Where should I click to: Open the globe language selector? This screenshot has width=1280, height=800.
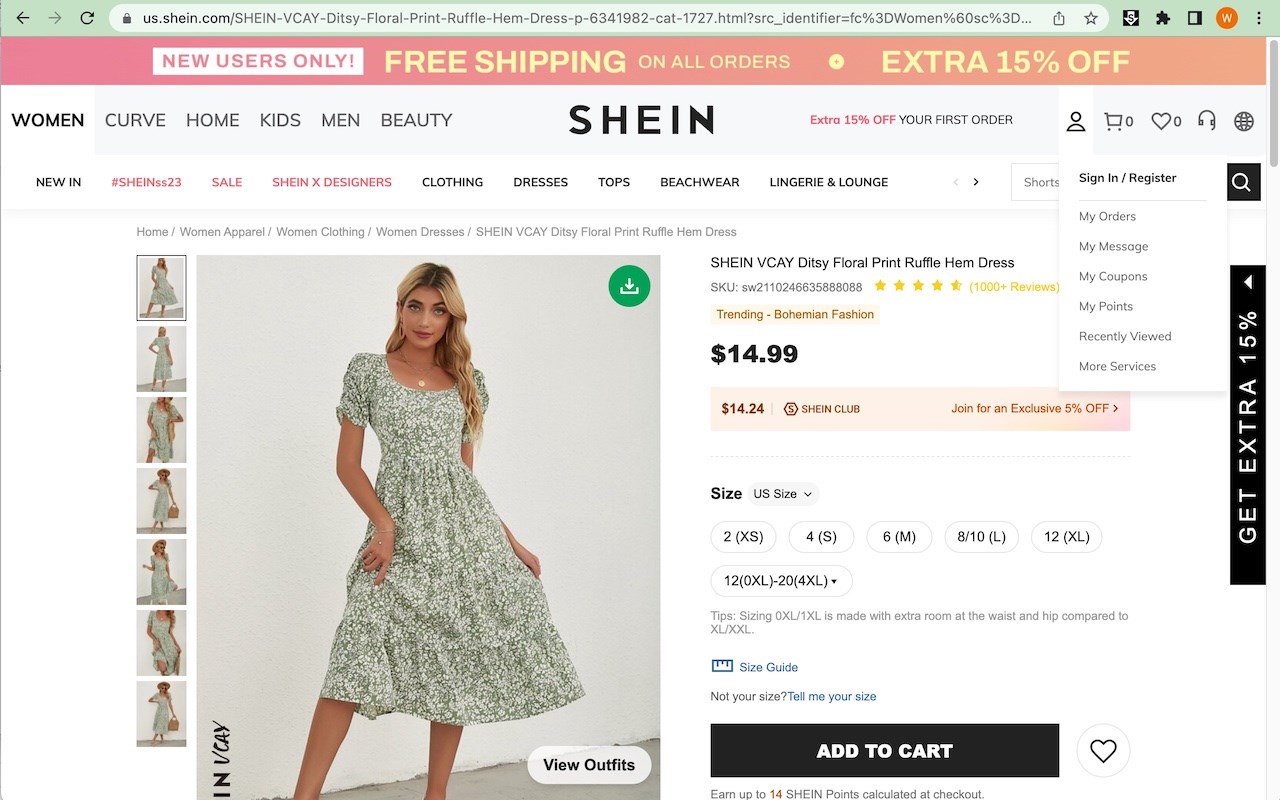[1244, 121]
